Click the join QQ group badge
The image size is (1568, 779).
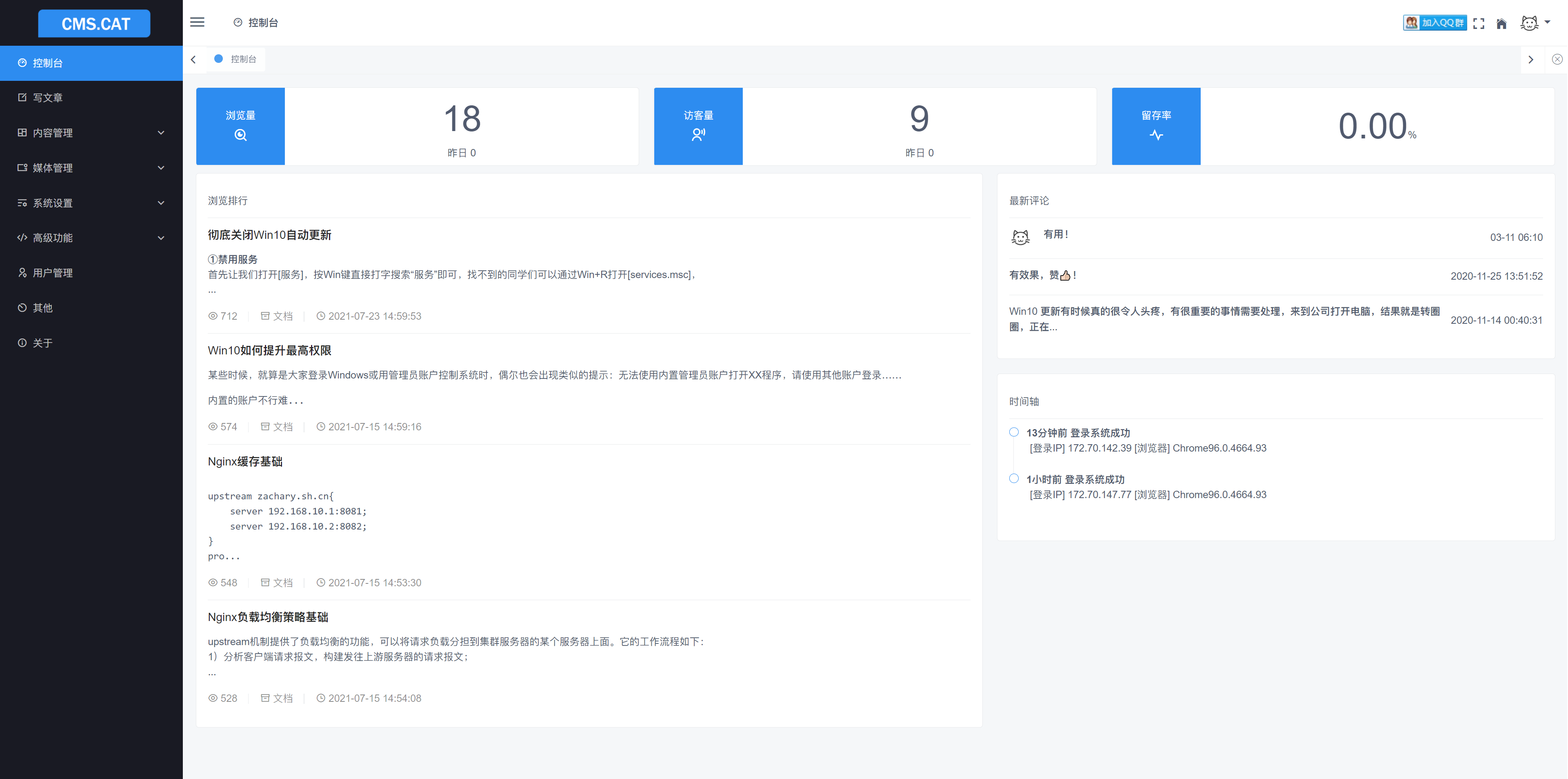coord(1435,22)
